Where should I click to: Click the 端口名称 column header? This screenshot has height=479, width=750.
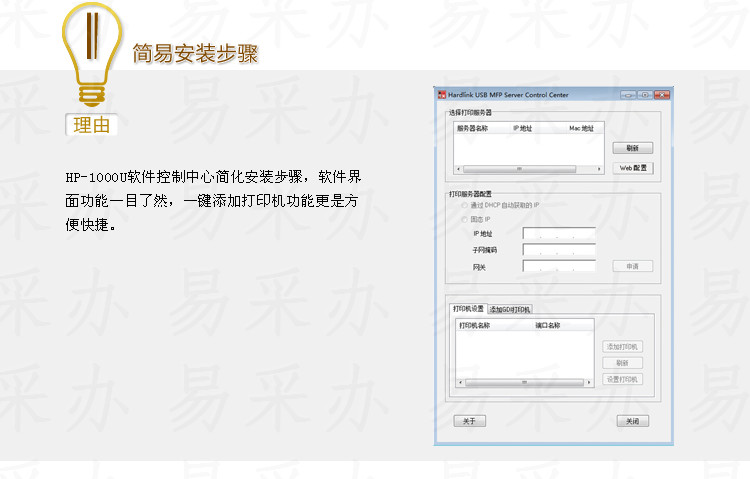pos(548,325)
